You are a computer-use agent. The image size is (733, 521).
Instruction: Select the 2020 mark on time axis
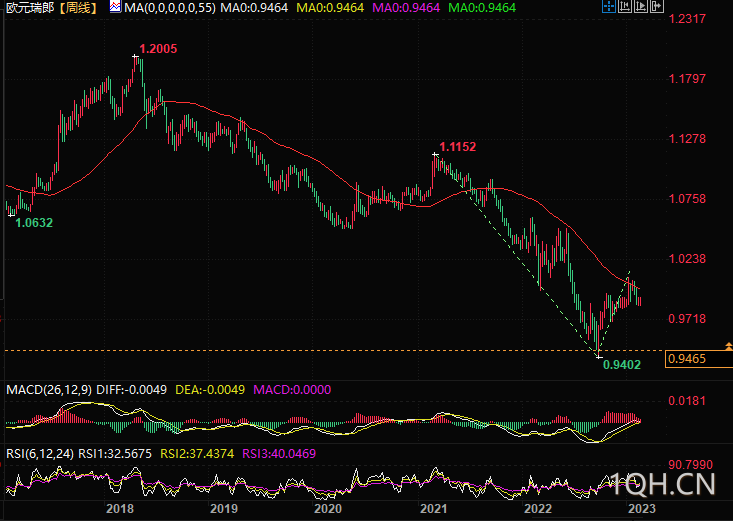coord(328,509)
